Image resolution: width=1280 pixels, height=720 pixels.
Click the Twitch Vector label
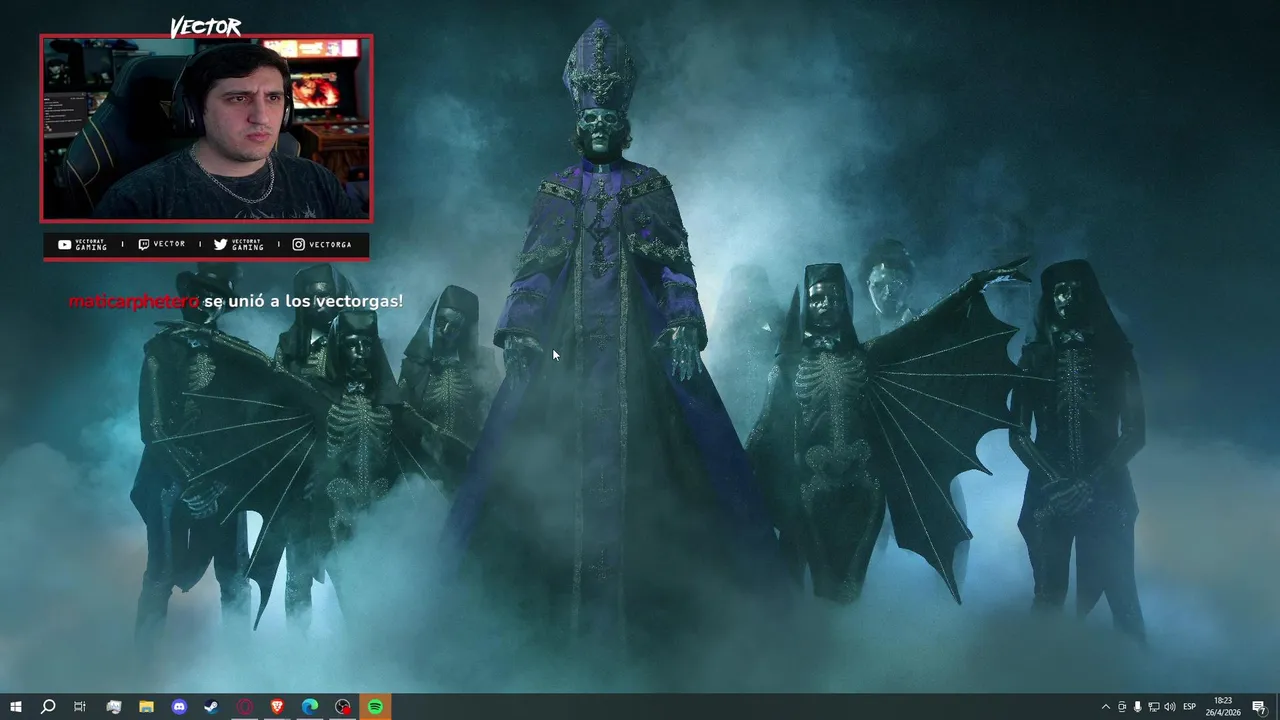tap(161, 244)
